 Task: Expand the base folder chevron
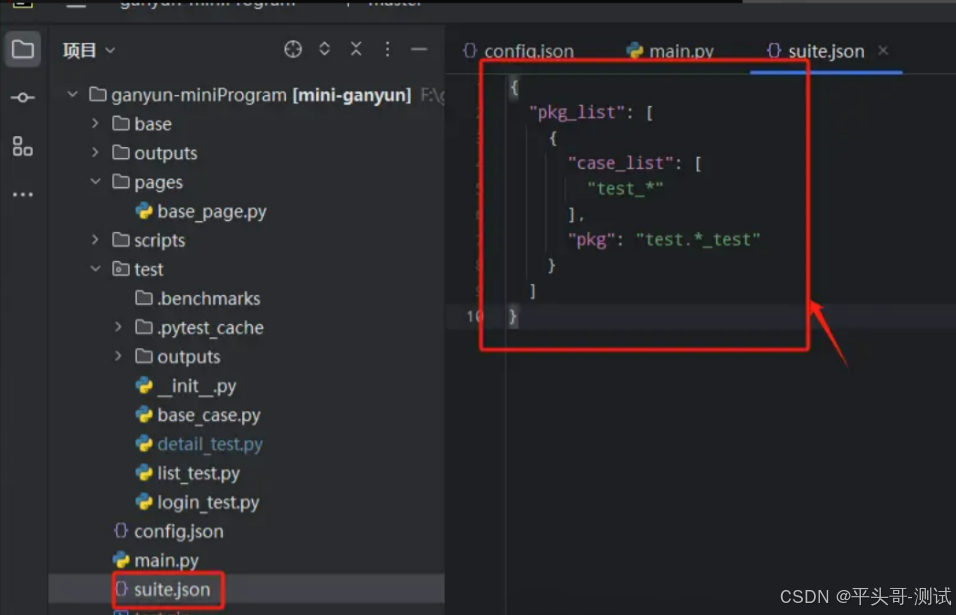tap(95, 123)
